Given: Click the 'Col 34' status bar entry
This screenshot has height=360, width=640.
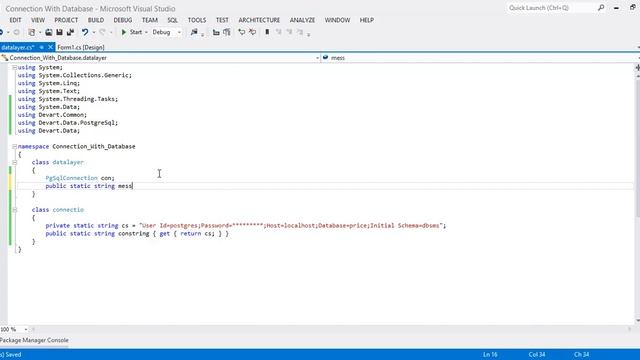Looking at the screenshot, I should pyautogui.click(x=537, y=355).
